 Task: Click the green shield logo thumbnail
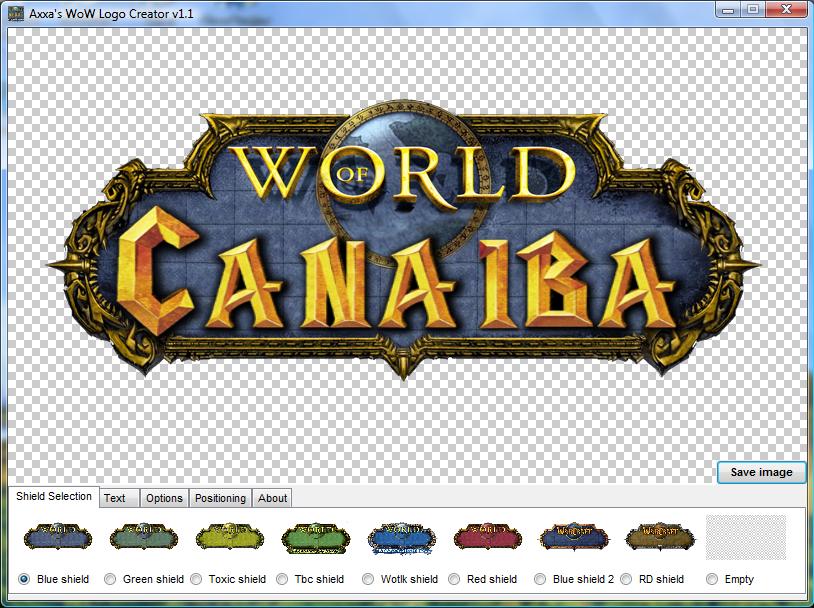pos(144,537)
